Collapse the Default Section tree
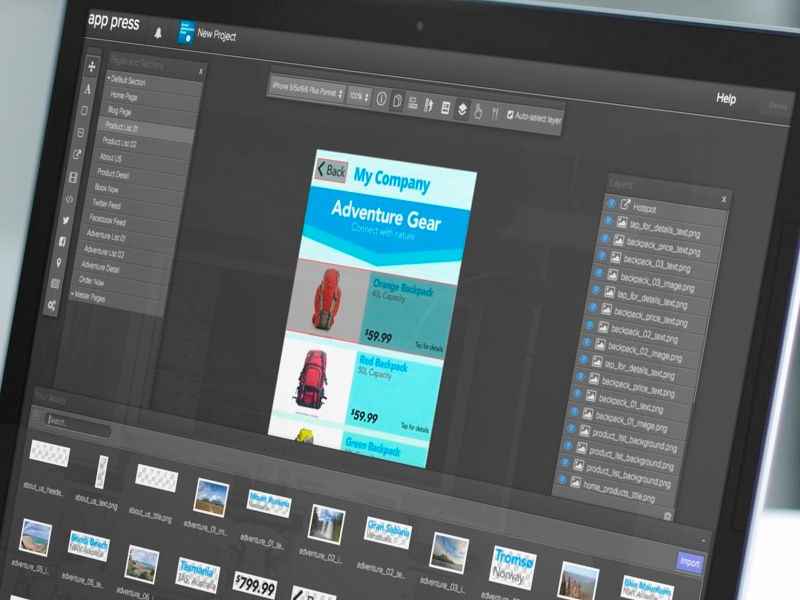The width and height of the screenshot is (800, 600). click(109, 78)
